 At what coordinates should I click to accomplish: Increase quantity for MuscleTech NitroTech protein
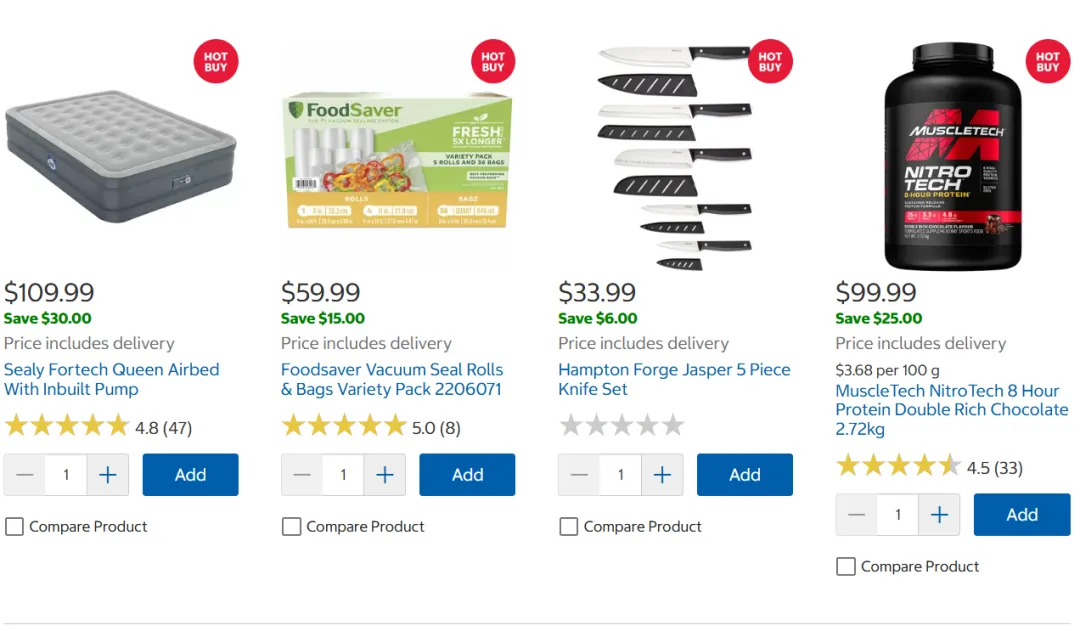pyautogui.click(x=939, y=515)
